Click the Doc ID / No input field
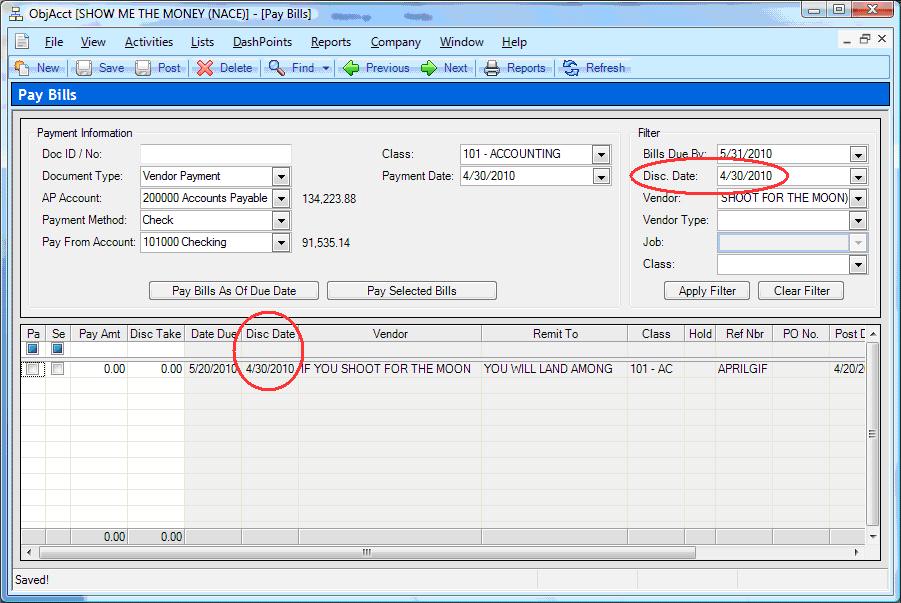Image resolution: width=901 pixels, height=603 pixels. pyautogui.click(x=215, y=154)
